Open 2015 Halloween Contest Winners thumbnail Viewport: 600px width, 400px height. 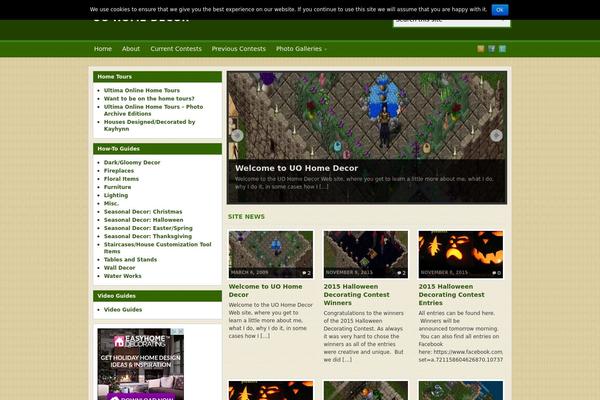coord(365,254)
